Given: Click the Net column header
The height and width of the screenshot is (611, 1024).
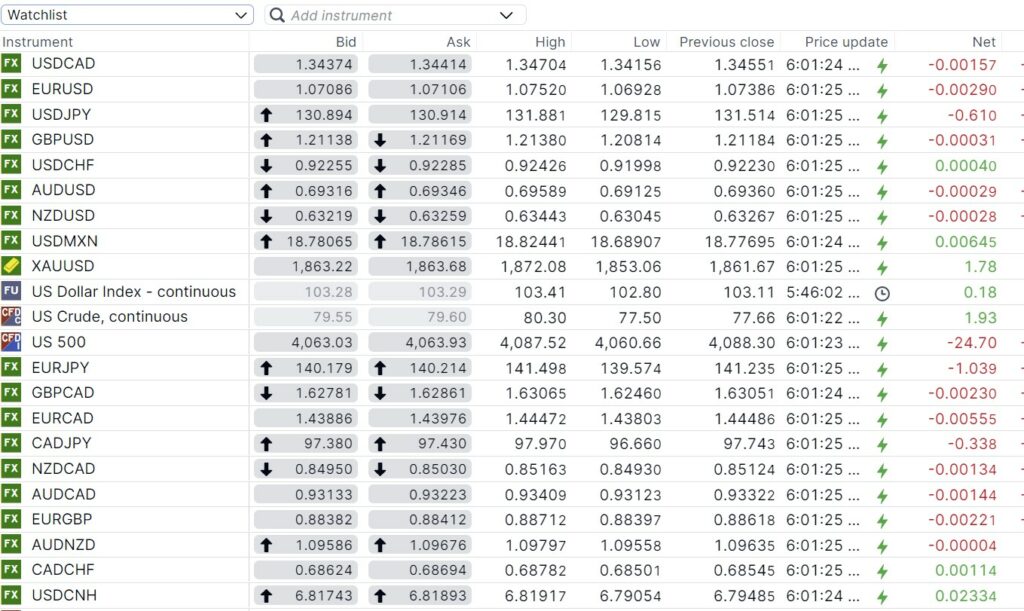Looking at the screenshot, I should [983, 42].
